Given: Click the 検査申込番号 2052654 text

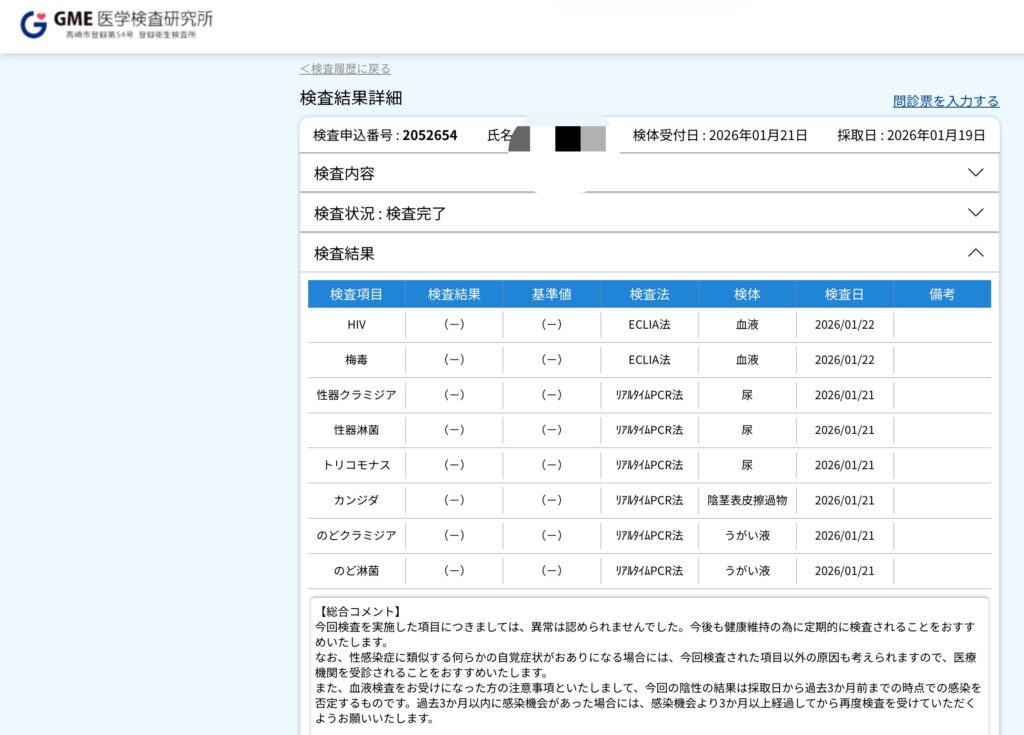Looking at the screenshot, I should [385, 135].
